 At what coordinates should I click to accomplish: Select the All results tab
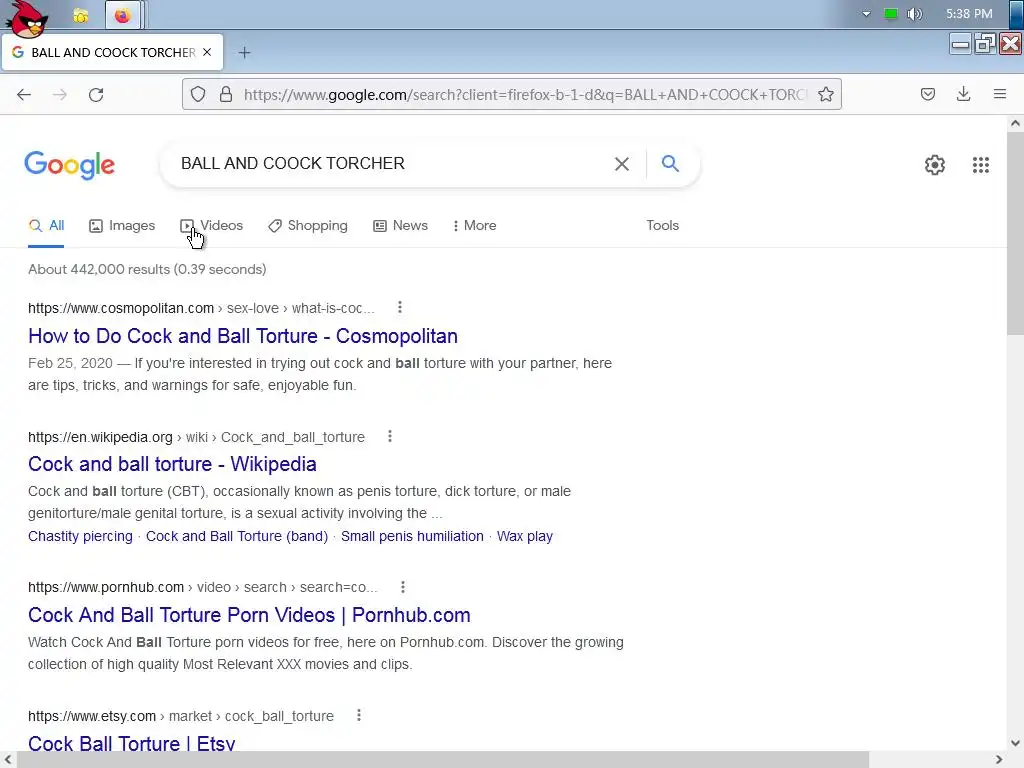coord(46,226)
